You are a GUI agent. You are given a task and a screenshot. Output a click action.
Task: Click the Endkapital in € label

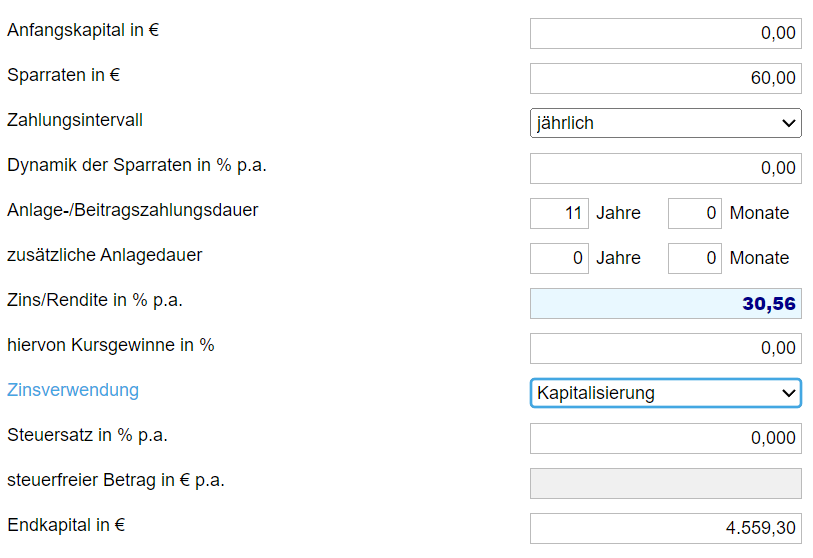pyautogui.click(x=66, y=525)
